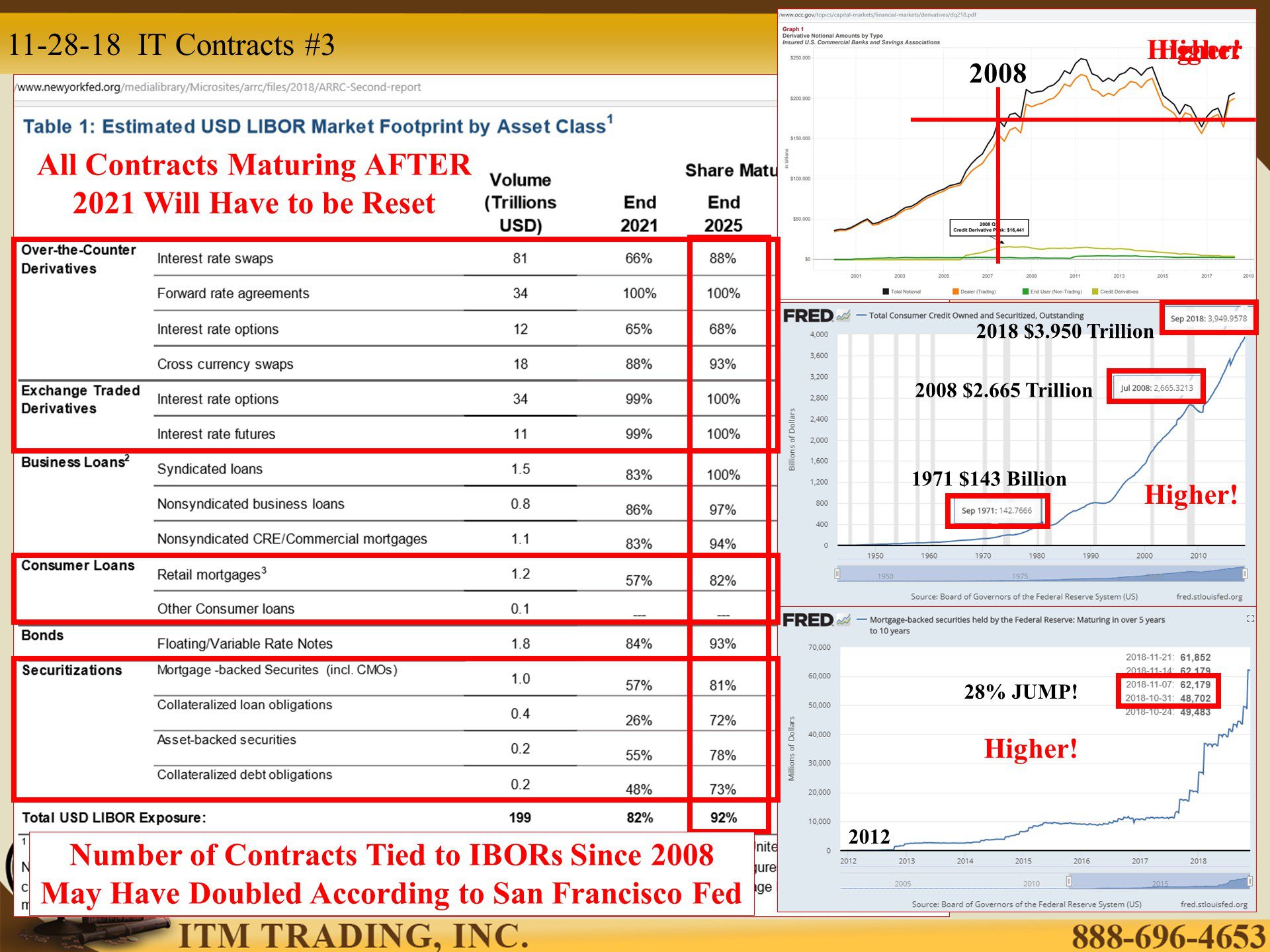Click the ITM TRADING, INC. footer name
1270x952 pixels.
coord(354,935)
